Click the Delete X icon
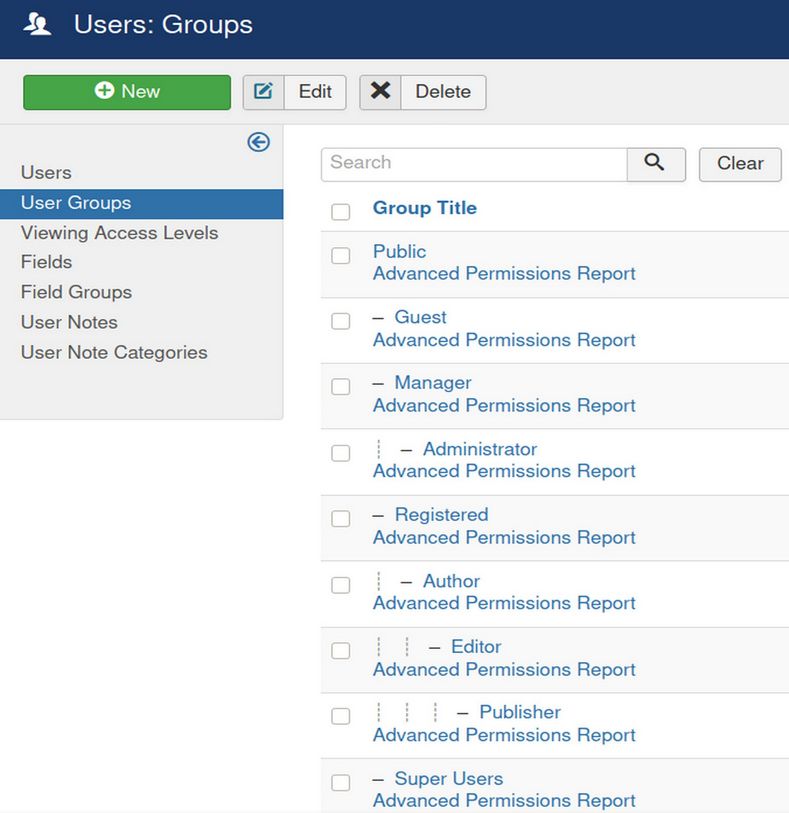The width and height of the screenshot is (789, 813). (380, 92)
